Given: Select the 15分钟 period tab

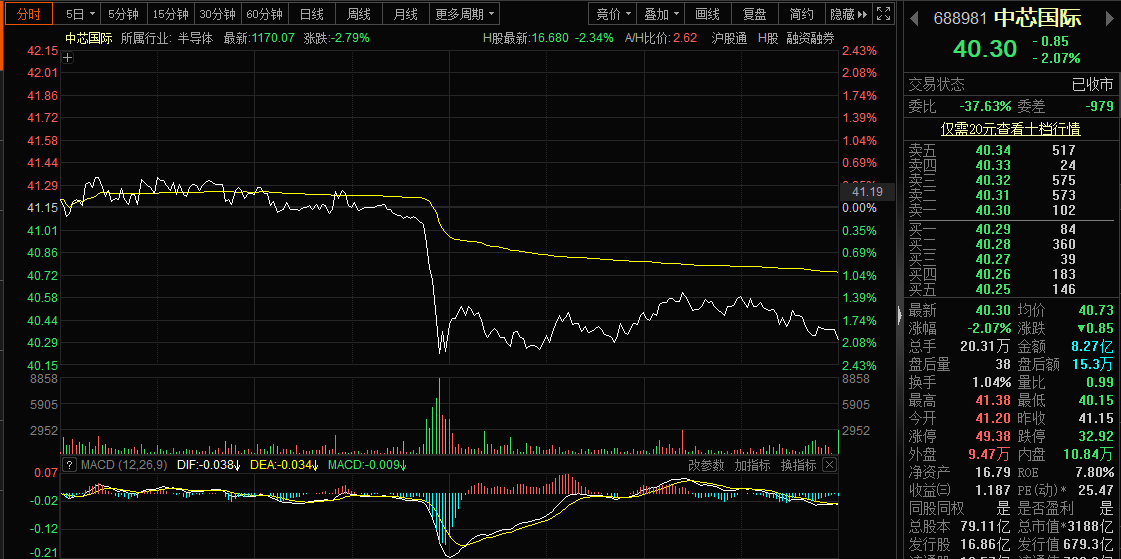Looking at the screenshot, I should [170, 14].
